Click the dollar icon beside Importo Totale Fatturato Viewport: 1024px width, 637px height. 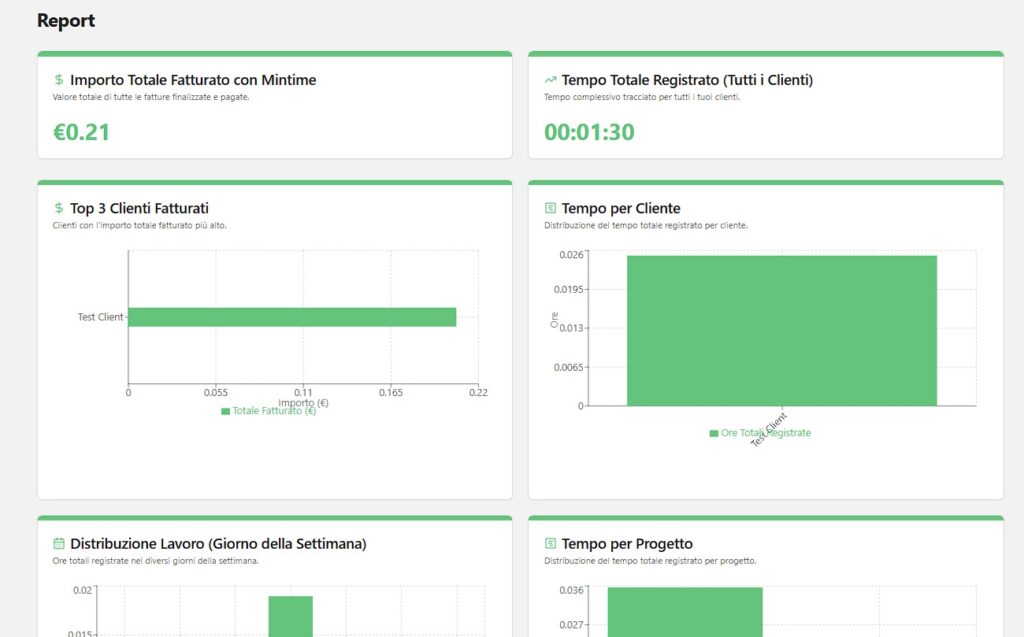tap(59, 80)
